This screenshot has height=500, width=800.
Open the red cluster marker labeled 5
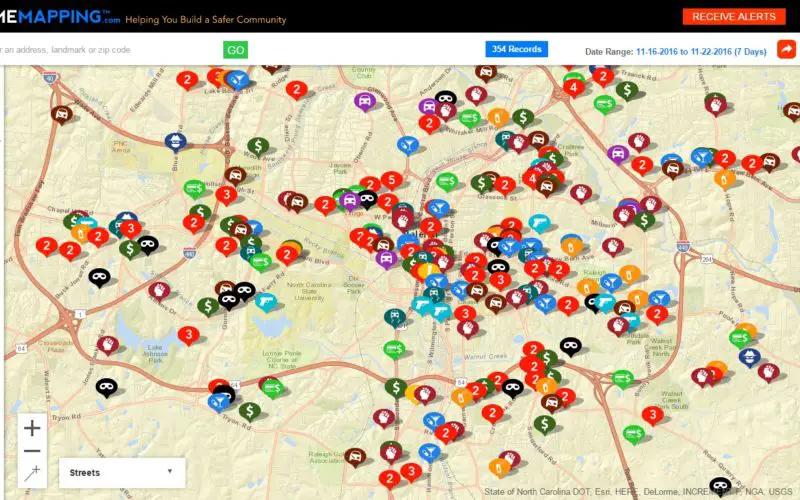[391, 181]
